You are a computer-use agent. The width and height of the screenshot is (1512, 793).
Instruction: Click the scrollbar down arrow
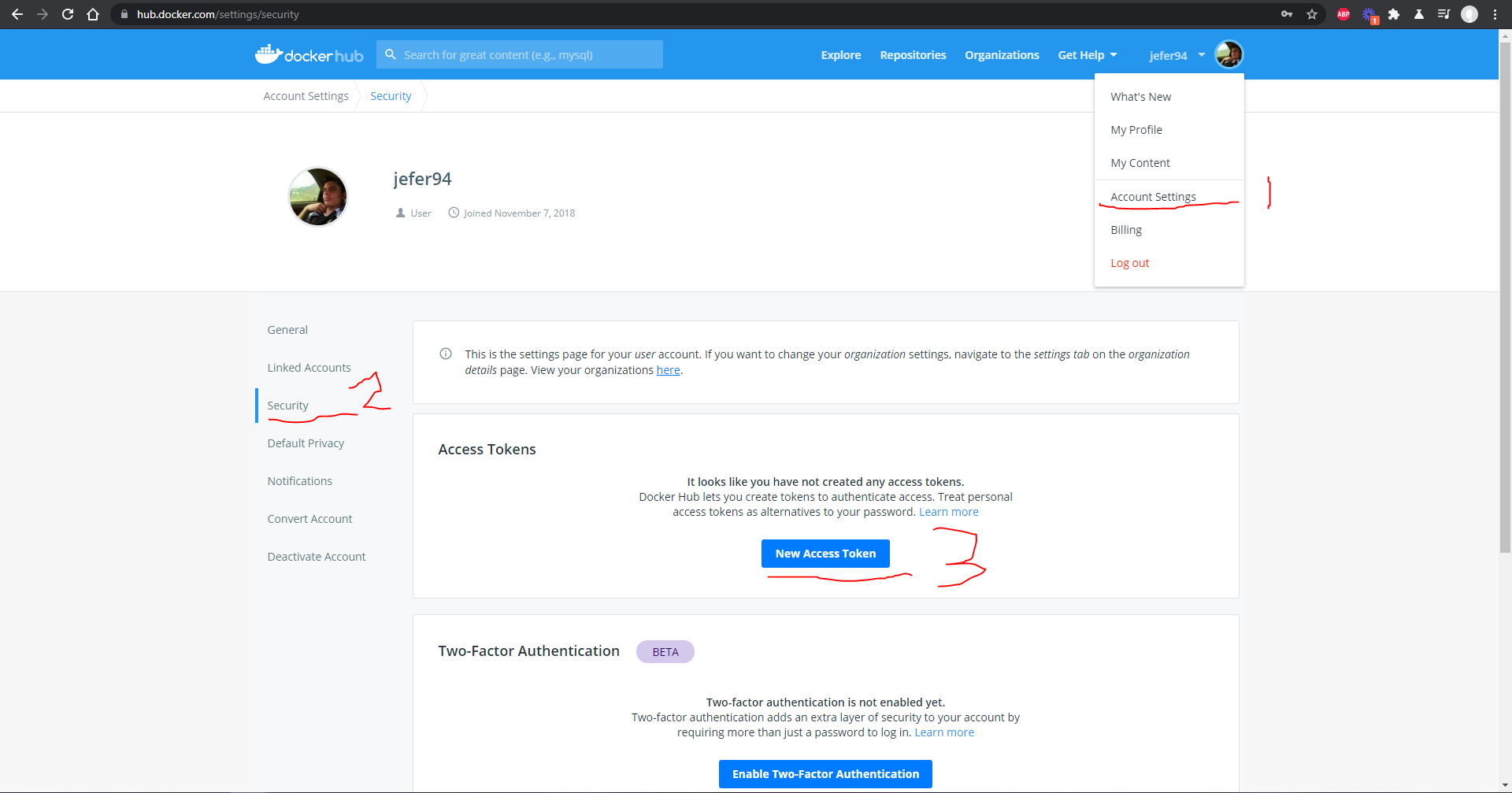(x=1505, y=786)
